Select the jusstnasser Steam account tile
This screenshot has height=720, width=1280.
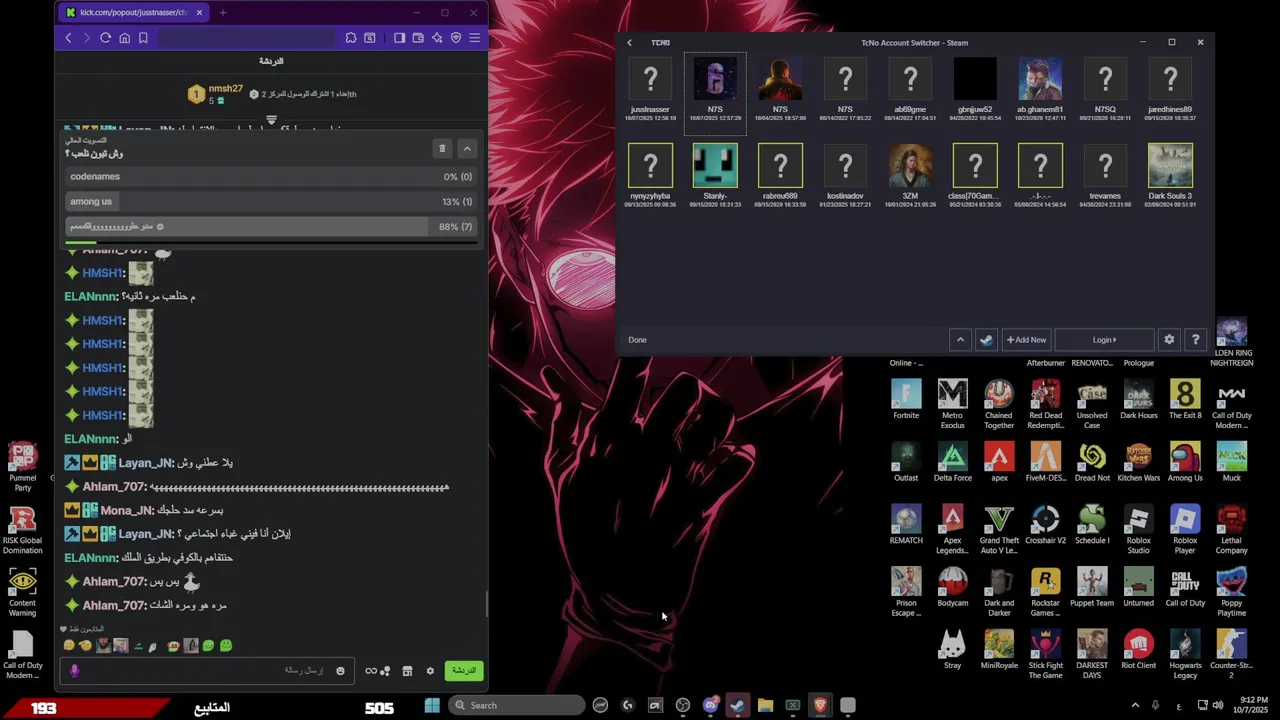(x=650, y=90)
